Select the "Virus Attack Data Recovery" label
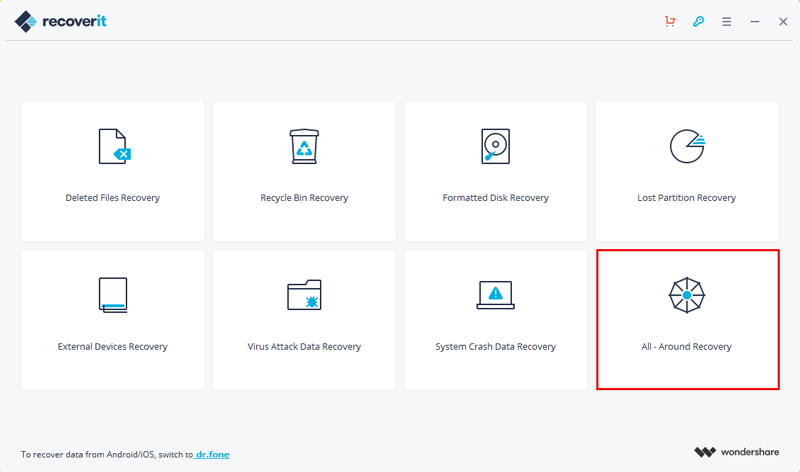This screenshot has width=800, height=472. 304,346
